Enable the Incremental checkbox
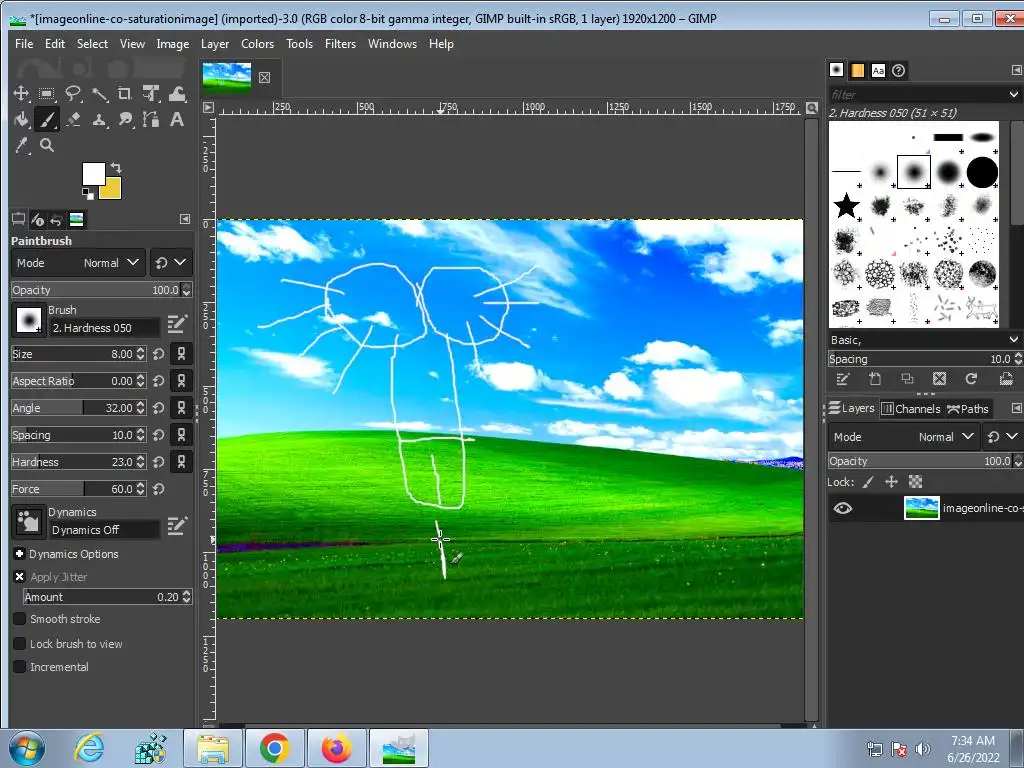This screenshot has width=1024, height=768. (x=20, y=667)
